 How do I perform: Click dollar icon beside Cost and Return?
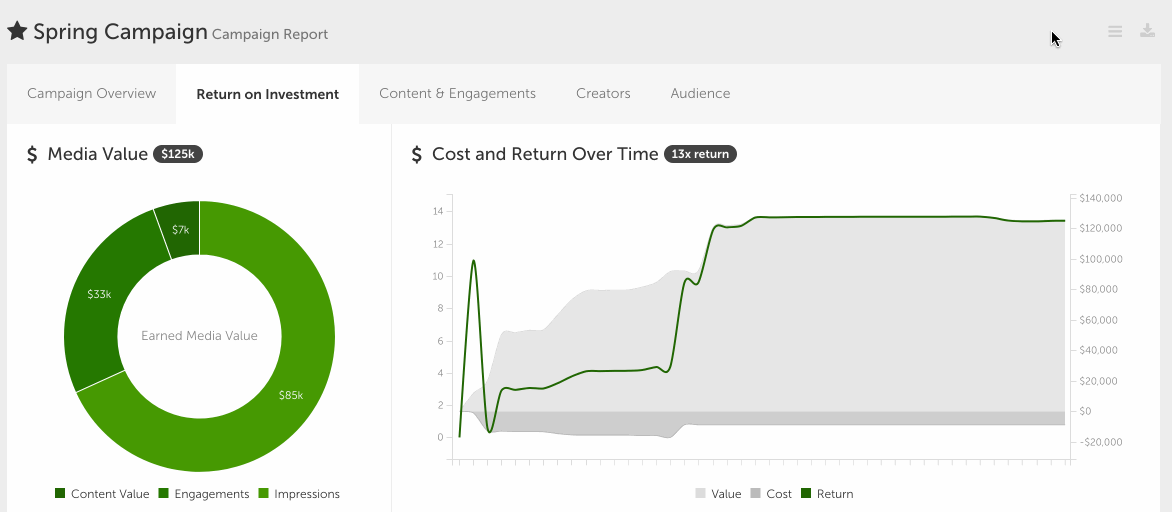[x=417, y=154]
